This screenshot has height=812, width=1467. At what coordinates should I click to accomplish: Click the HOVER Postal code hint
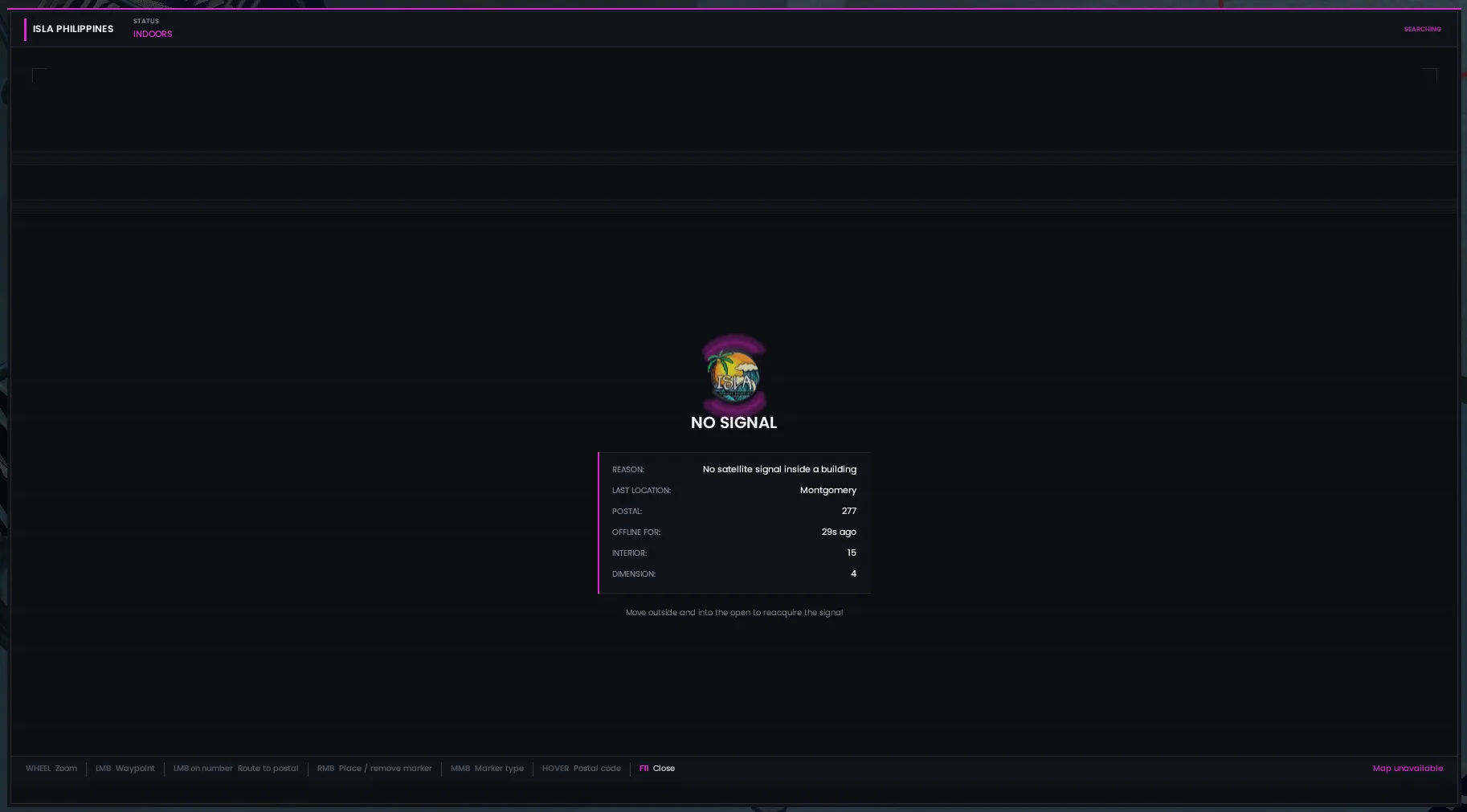click(581, 769)
